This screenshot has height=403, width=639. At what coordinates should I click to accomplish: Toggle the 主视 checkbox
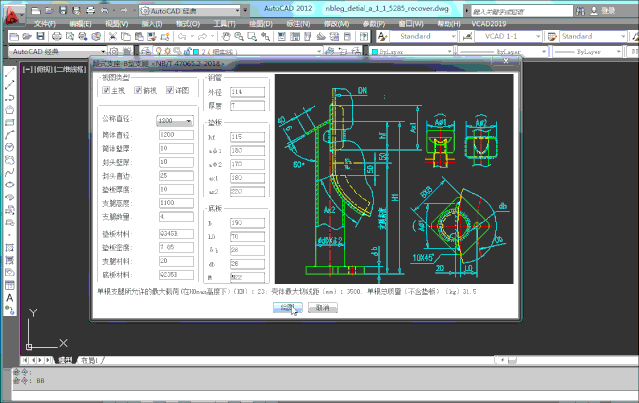pyautogui.click(x=107, y=91)
